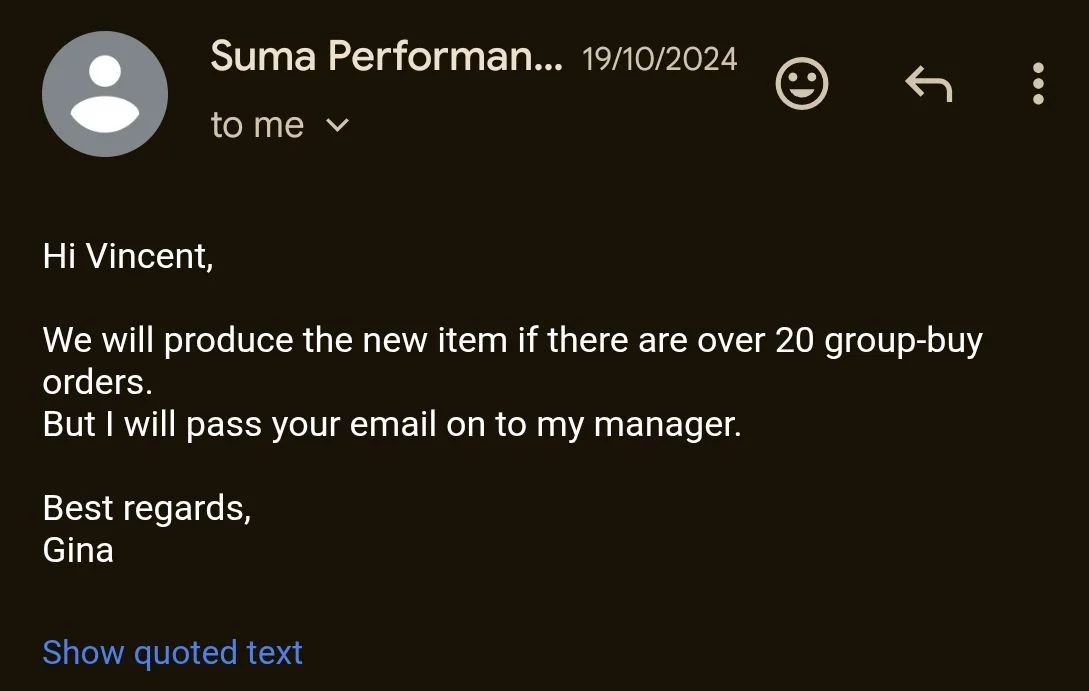Click the sentence starting "We will produce"
This screenshot has width=1089, height=691.
pos(512,341)
